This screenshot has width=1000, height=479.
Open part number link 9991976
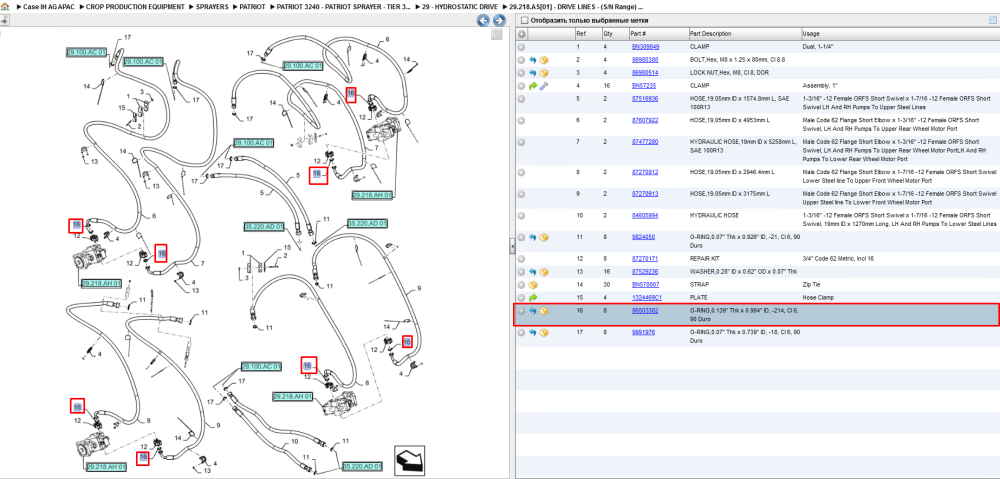(x=644, y=332)
